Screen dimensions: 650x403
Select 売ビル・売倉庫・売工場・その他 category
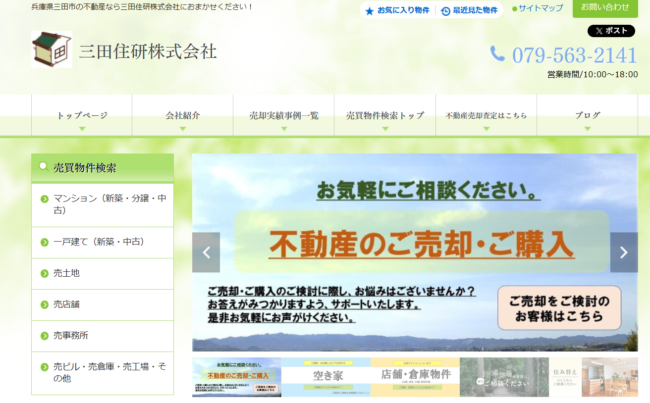tap(102, 373)
